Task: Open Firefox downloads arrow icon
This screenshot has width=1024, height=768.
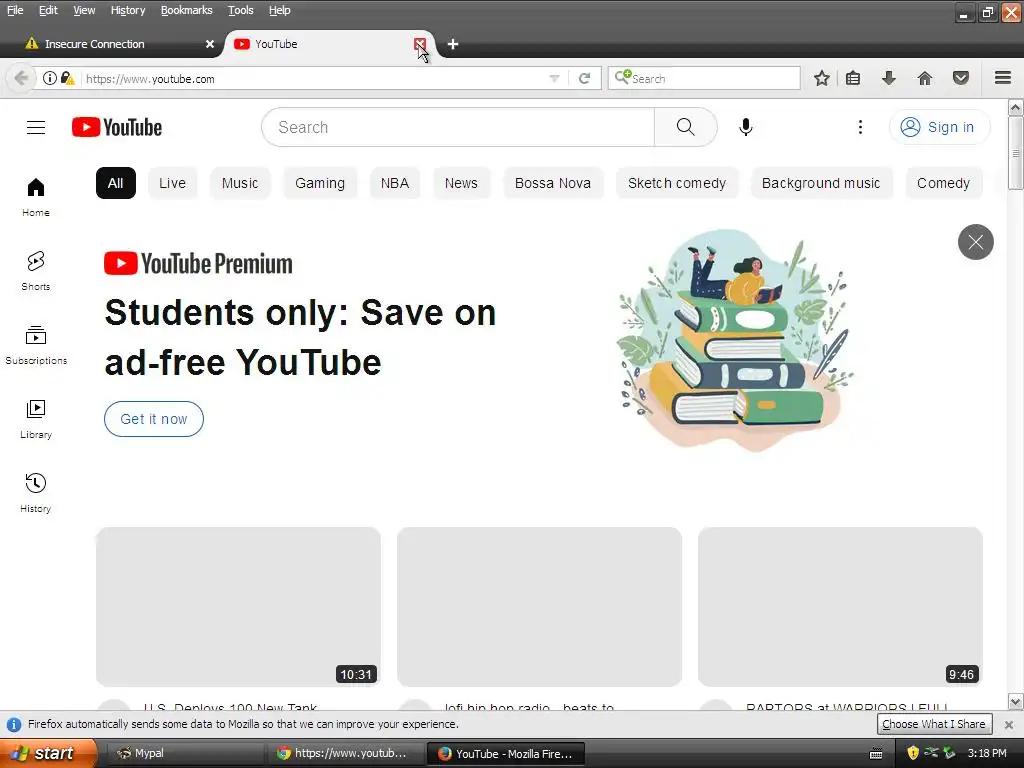Action: (x=889, y=78)
